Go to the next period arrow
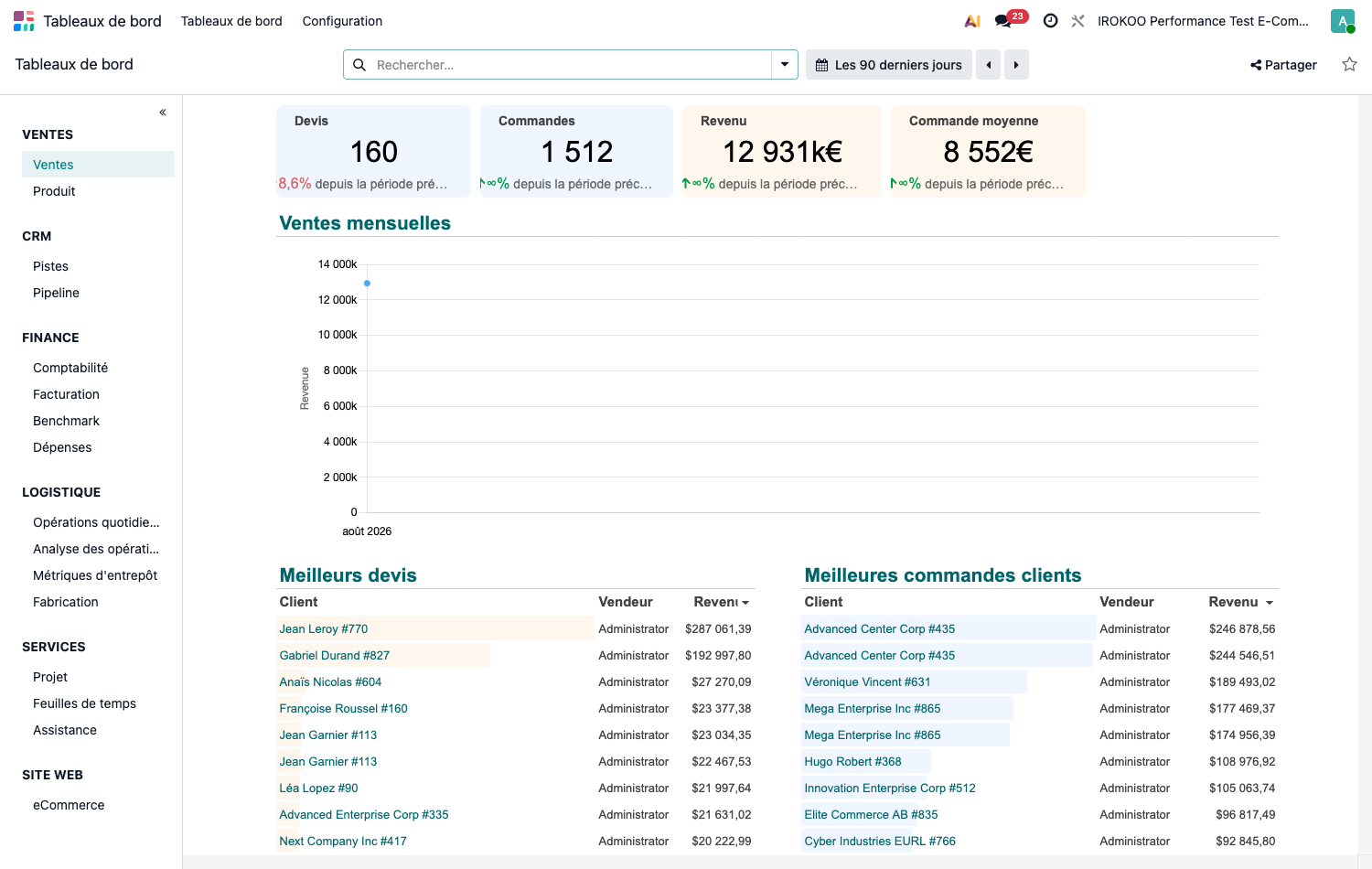 click(1016, 65)
